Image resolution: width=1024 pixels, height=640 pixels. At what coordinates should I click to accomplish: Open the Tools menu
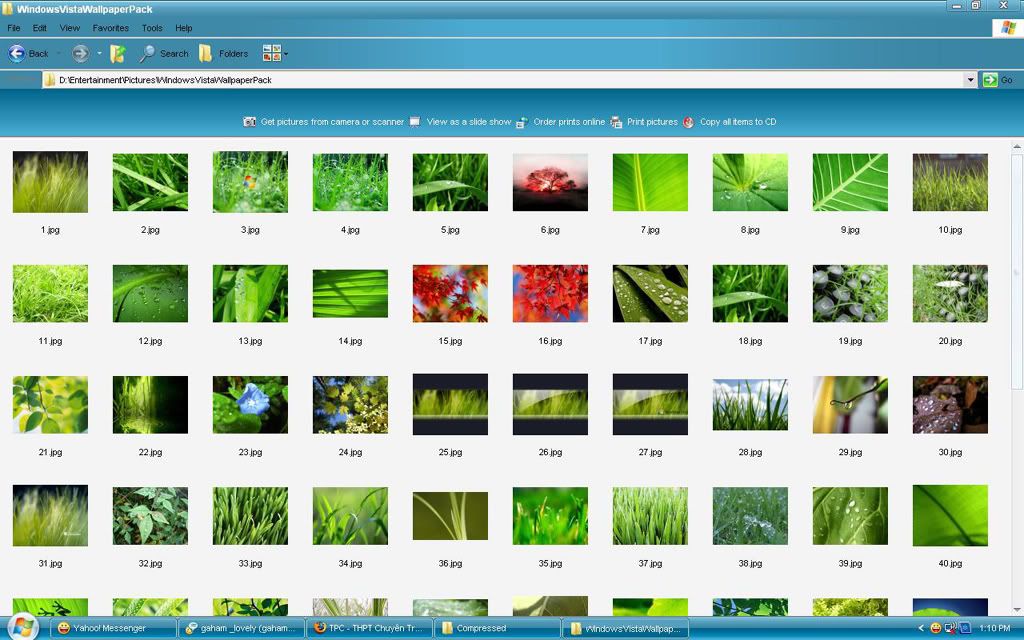pos(152,28)
